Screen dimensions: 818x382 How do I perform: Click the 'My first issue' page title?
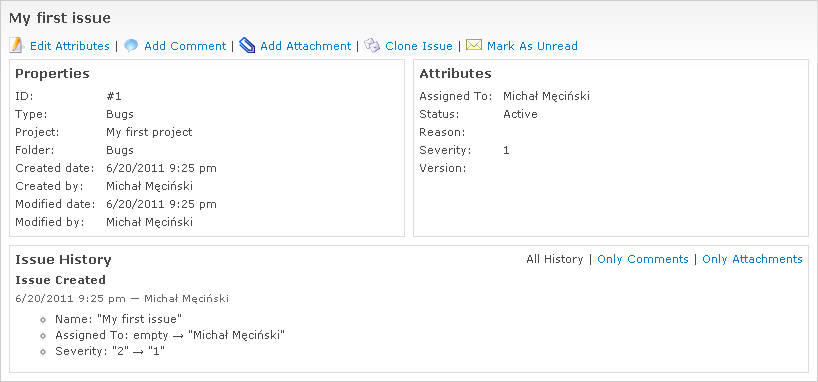pyautogui.click(x=60, y=18)
